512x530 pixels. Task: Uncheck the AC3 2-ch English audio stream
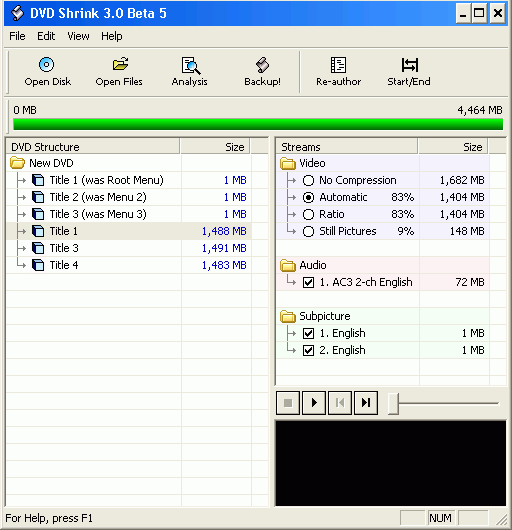308,283
